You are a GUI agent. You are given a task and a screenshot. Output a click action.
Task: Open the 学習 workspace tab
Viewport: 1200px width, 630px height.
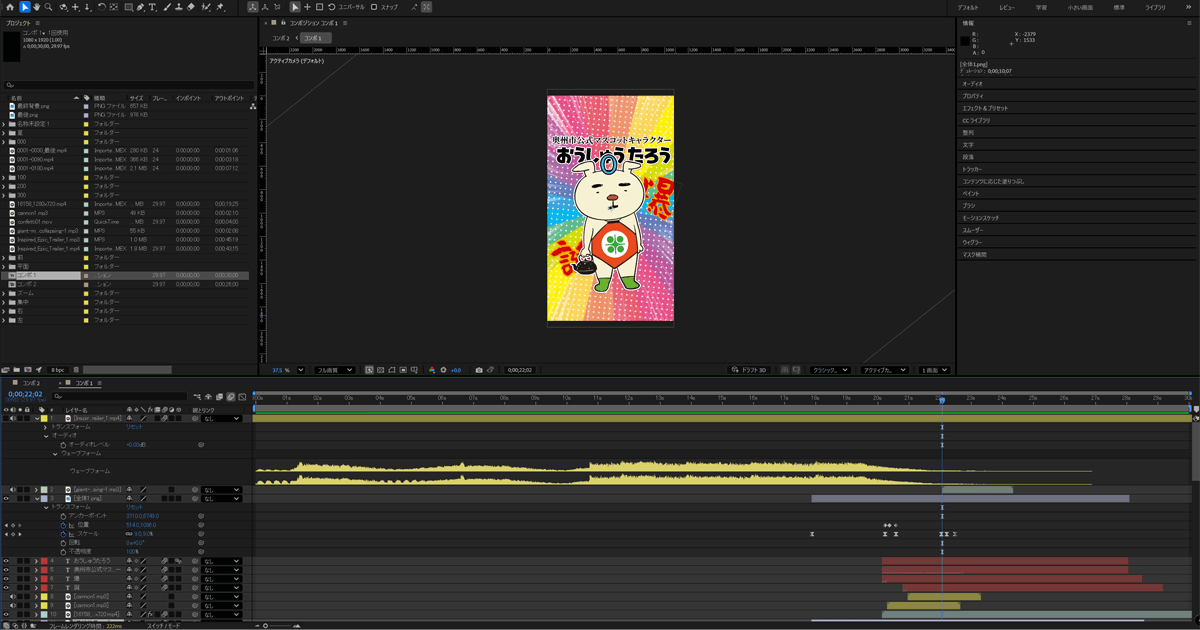click(x=1041, y=7)
